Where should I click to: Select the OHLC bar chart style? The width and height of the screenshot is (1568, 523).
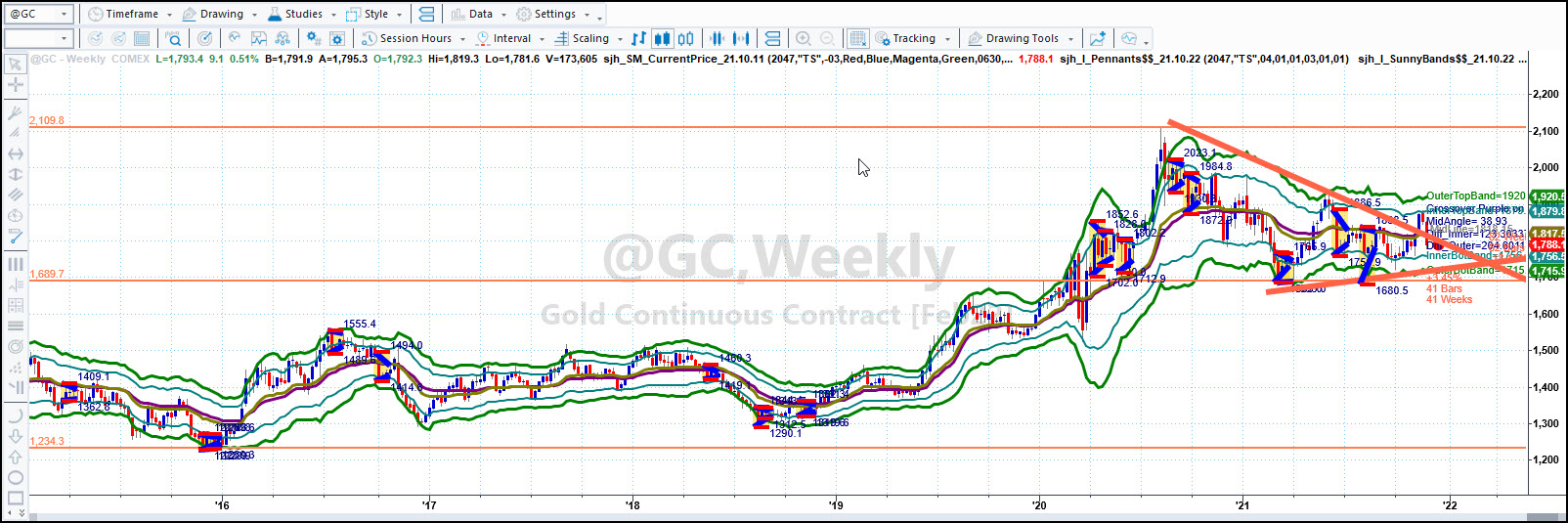(x=638, y=38)
